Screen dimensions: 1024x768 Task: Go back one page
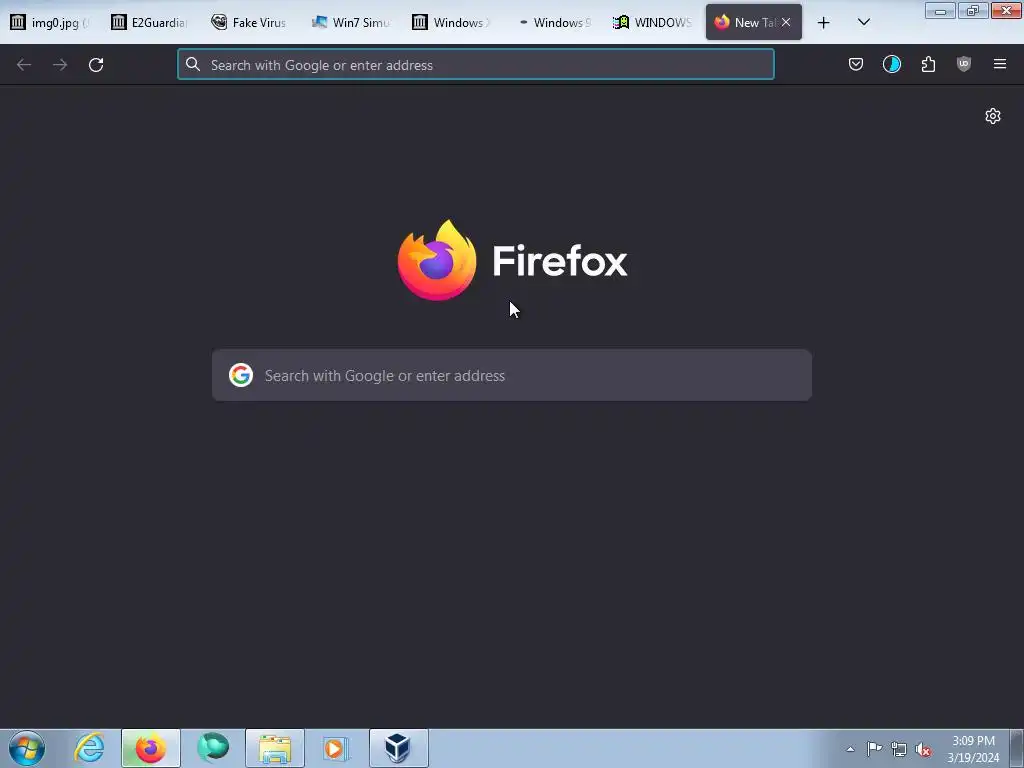click(24, 65)
